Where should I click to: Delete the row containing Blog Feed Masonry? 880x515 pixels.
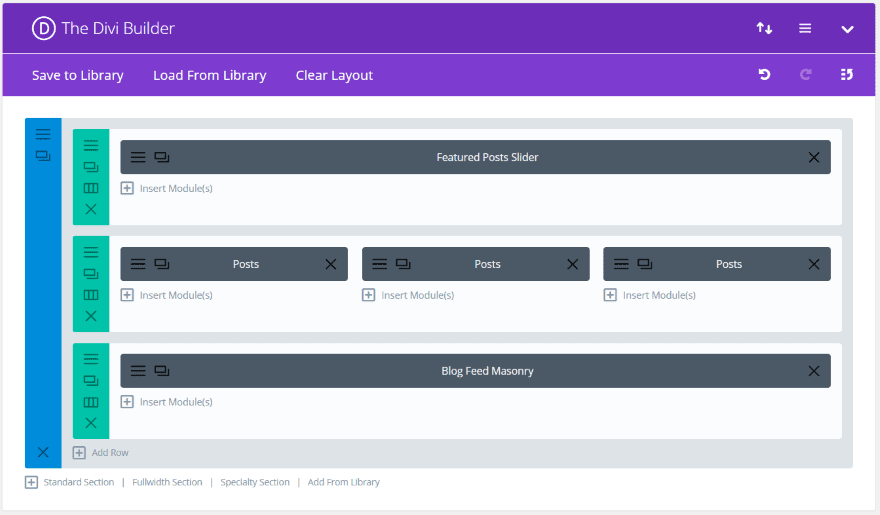91,423
